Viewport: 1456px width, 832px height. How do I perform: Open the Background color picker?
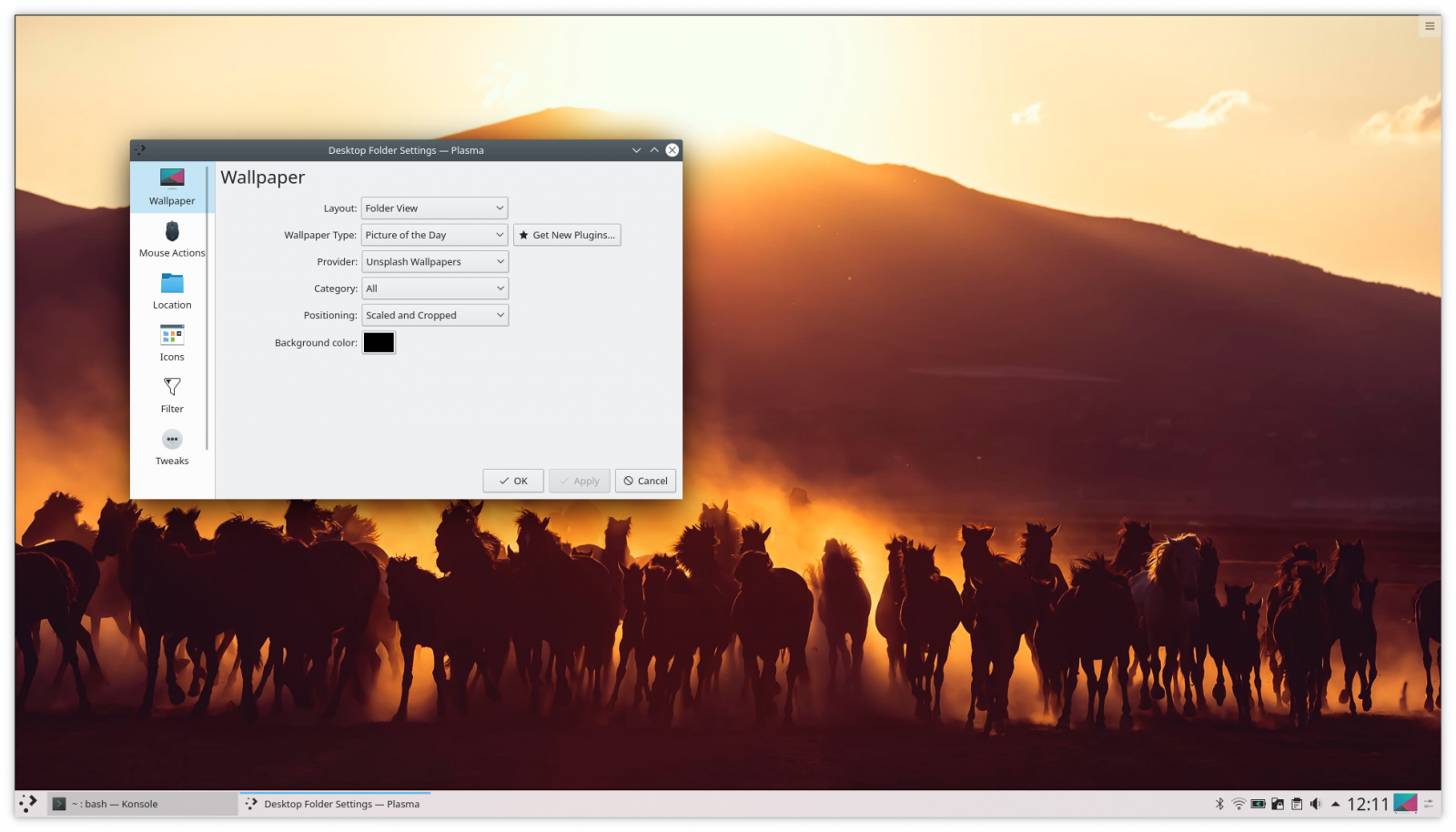(x=379, y=342)
